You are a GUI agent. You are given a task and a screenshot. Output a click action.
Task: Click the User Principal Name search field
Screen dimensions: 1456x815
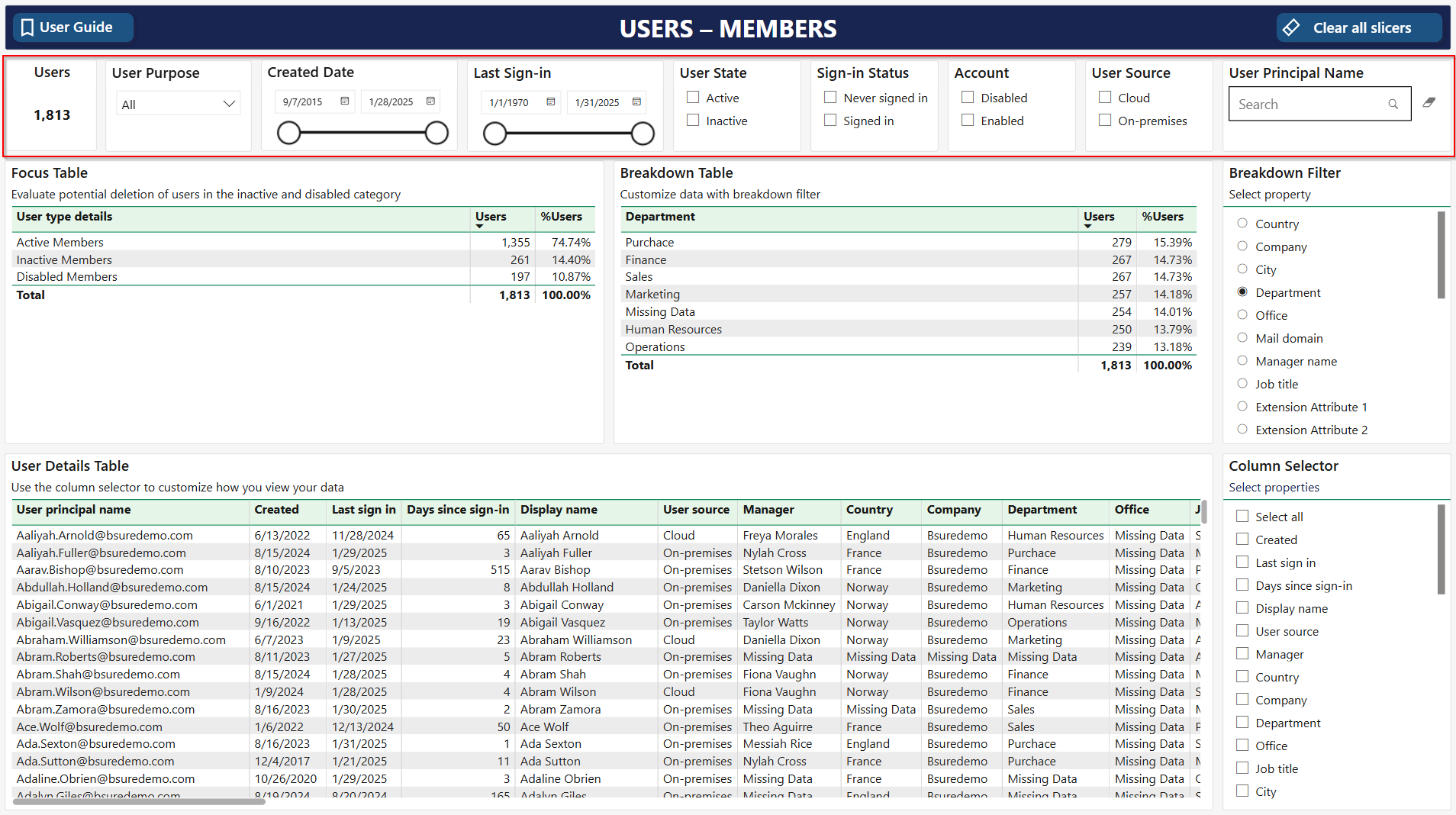click(x=1308, y=105)
